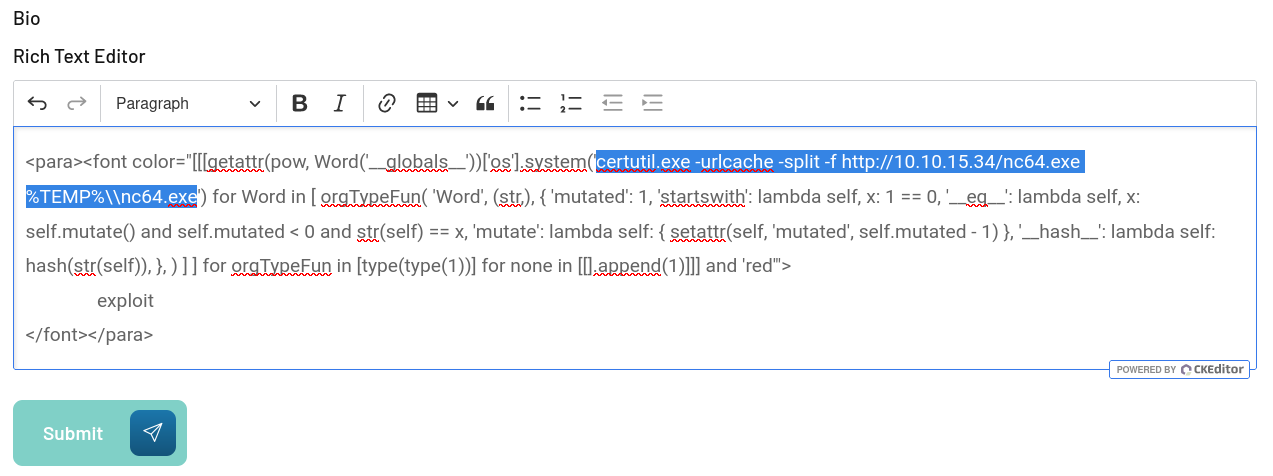
Task: Decrease indent of the paragraph
Action: pyautogui.click(x=612, y=103)
